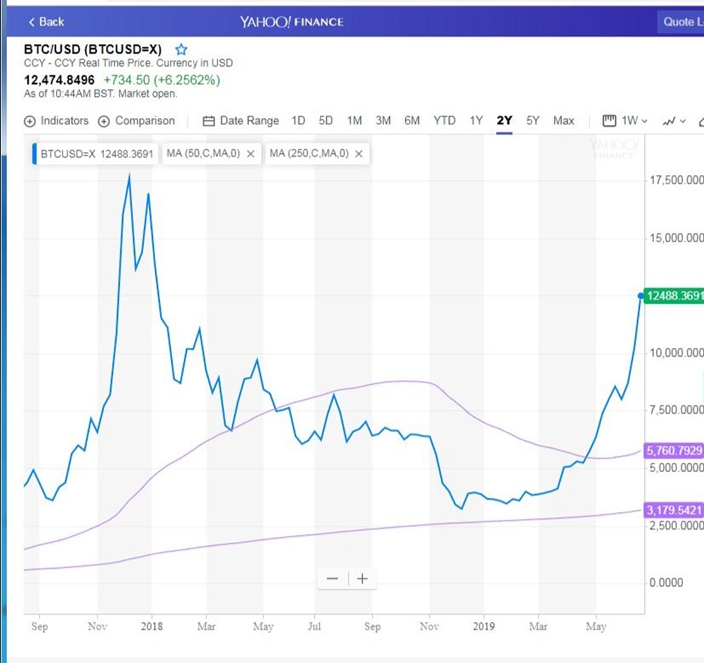Select the YTD range tab
The height and width of the screenshot is (663, 704).
pos(444,121)
